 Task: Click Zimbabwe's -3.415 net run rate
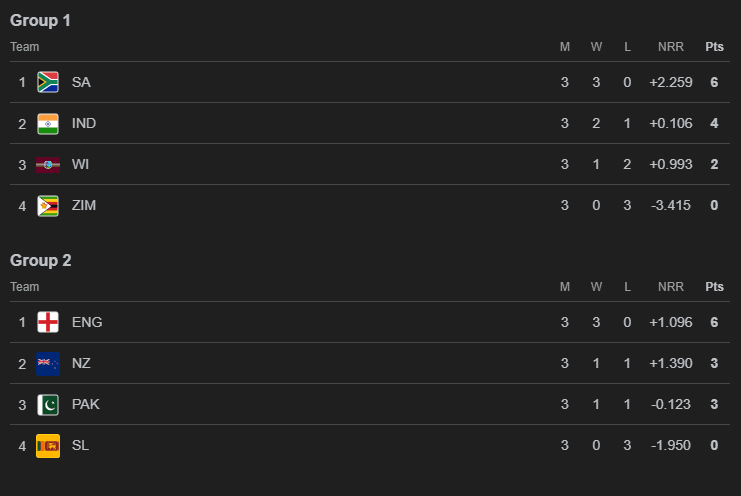point(671,205)
